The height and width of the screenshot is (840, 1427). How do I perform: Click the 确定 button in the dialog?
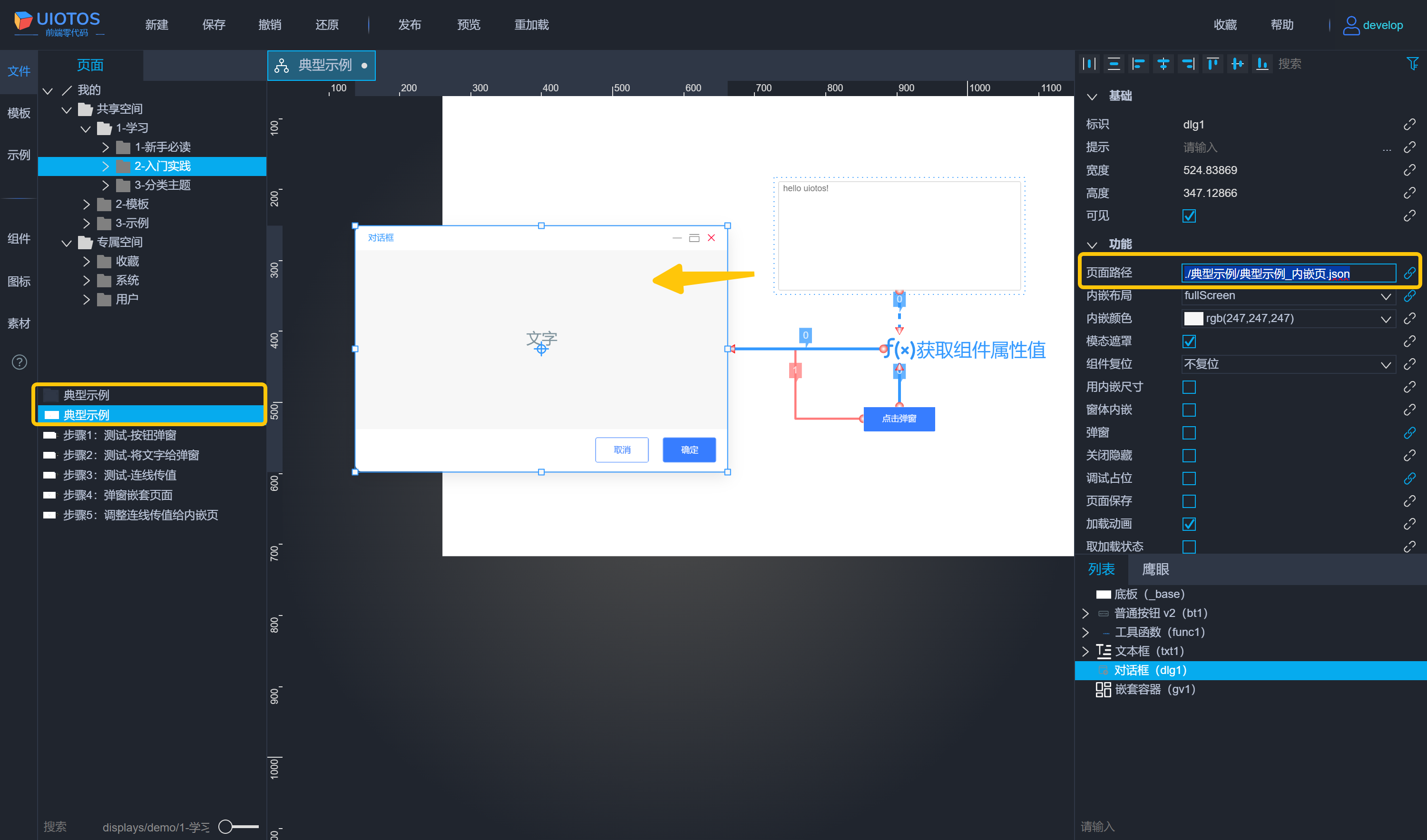tap(689, 450)
